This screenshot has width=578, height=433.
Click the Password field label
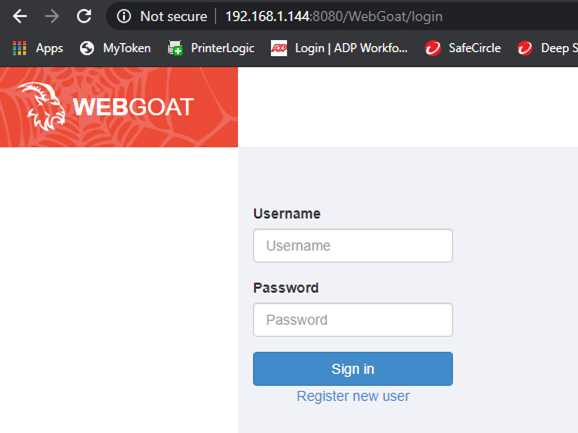coord(286,288)
